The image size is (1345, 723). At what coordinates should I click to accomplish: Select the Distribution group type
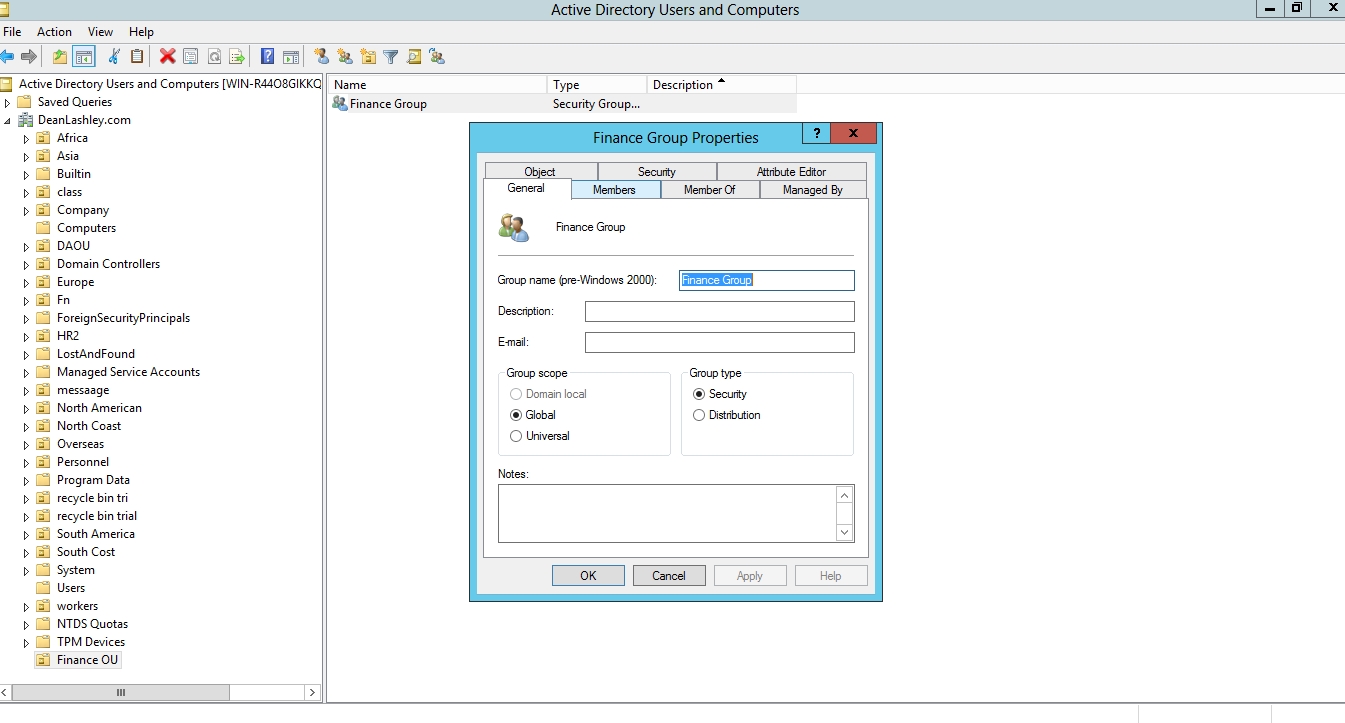point(699,415)
